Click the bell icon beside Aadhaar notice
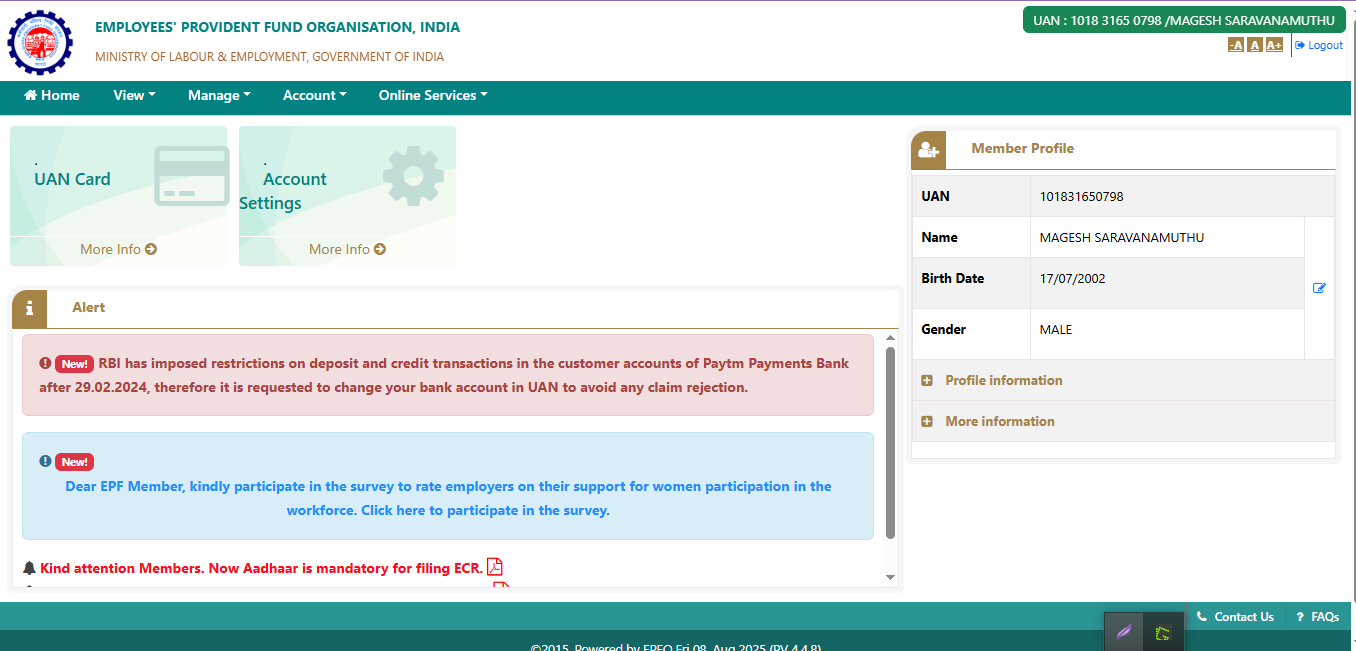Viewport: 1356px width, 651px height. 29,568
